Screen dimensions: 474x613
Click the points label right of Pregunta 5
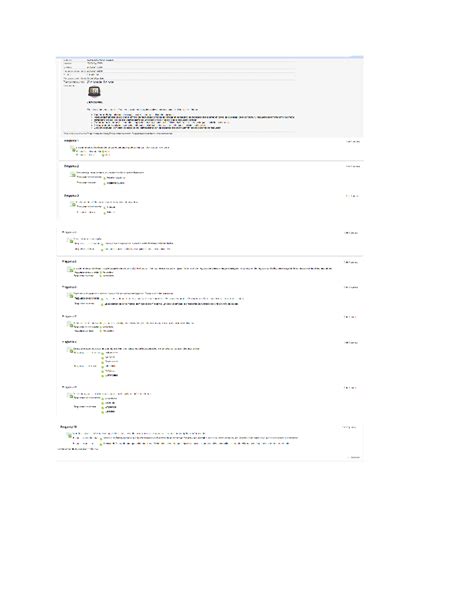[x=351, y=262]
